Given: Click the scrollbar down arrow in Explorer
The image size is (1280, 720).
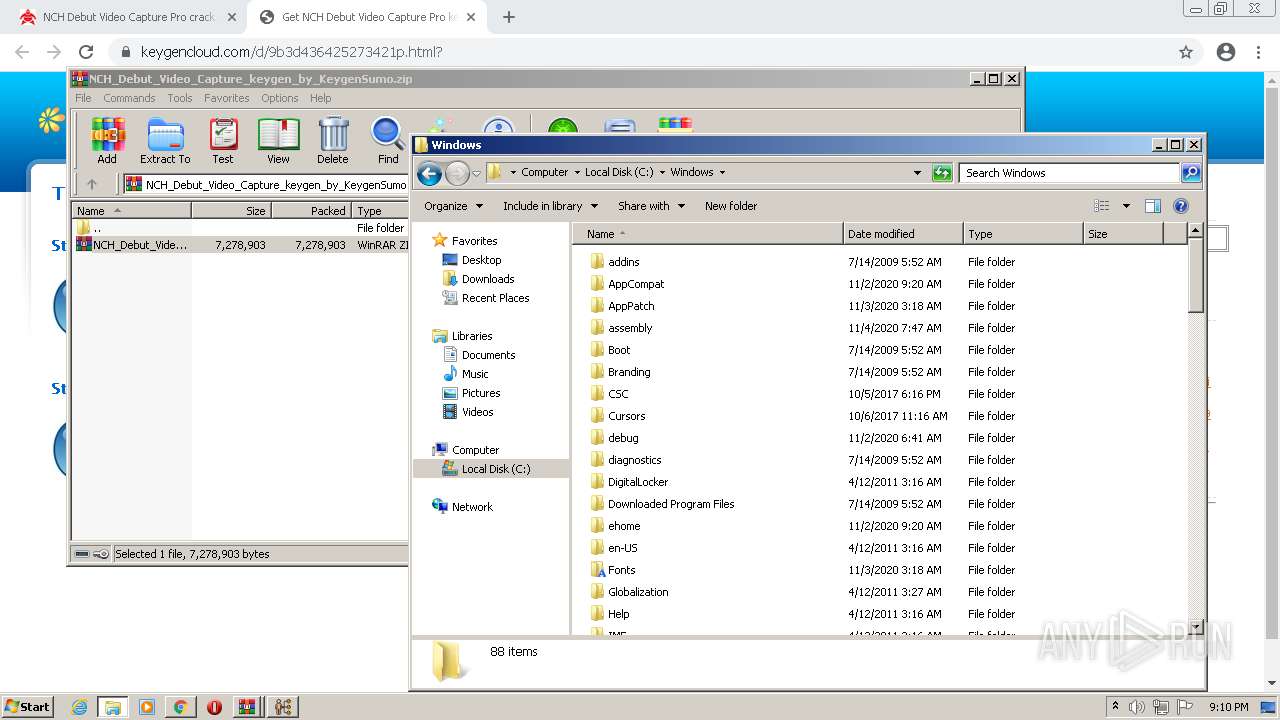Looking at the screenshot, I should [1195, 626].
